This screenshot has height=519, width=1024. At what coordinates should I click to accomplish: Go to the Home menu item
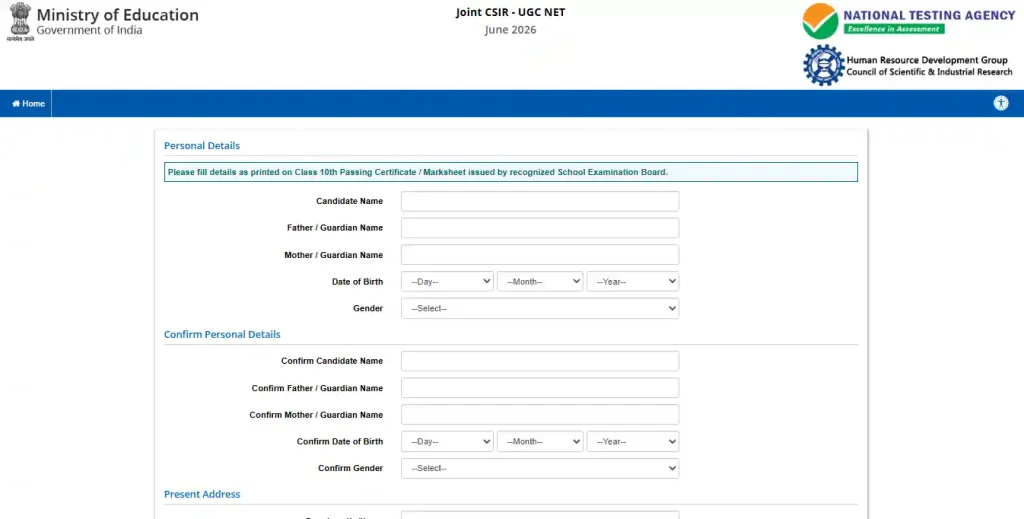click(x=28, y=104)
